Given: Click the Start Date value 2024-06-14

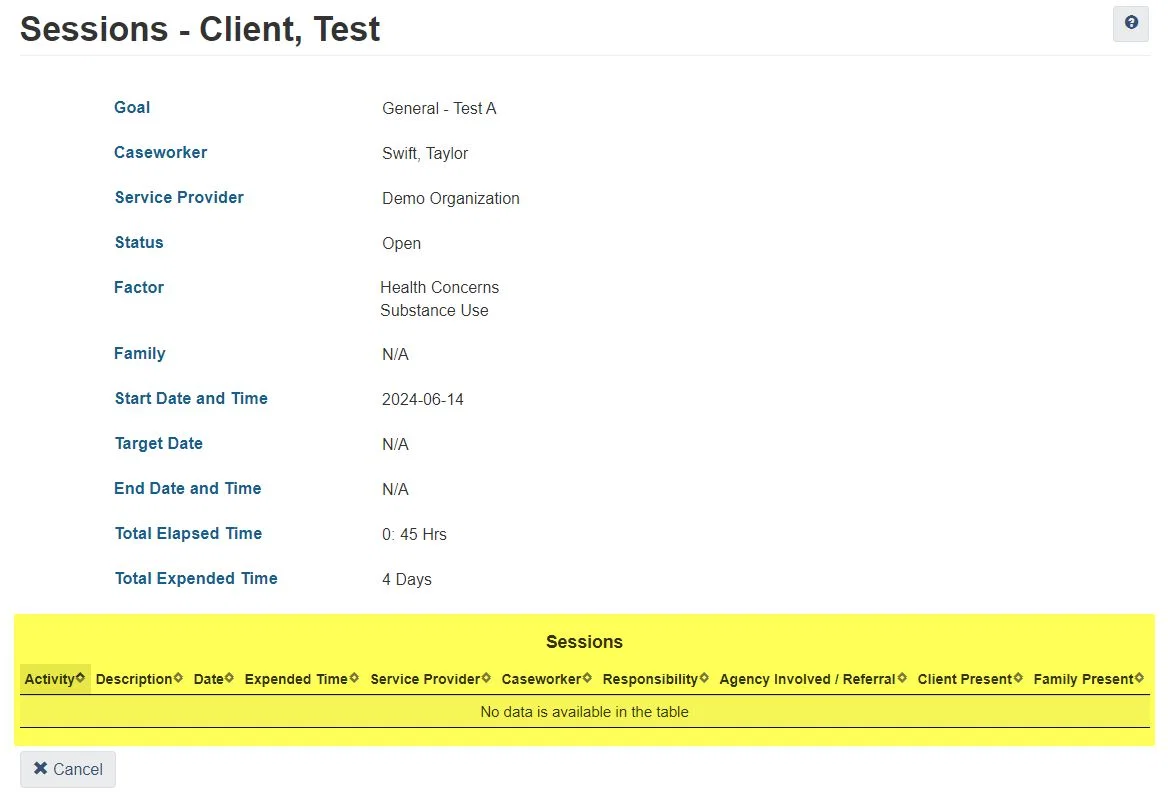Looking at the screenshot, I should point(422,399).
